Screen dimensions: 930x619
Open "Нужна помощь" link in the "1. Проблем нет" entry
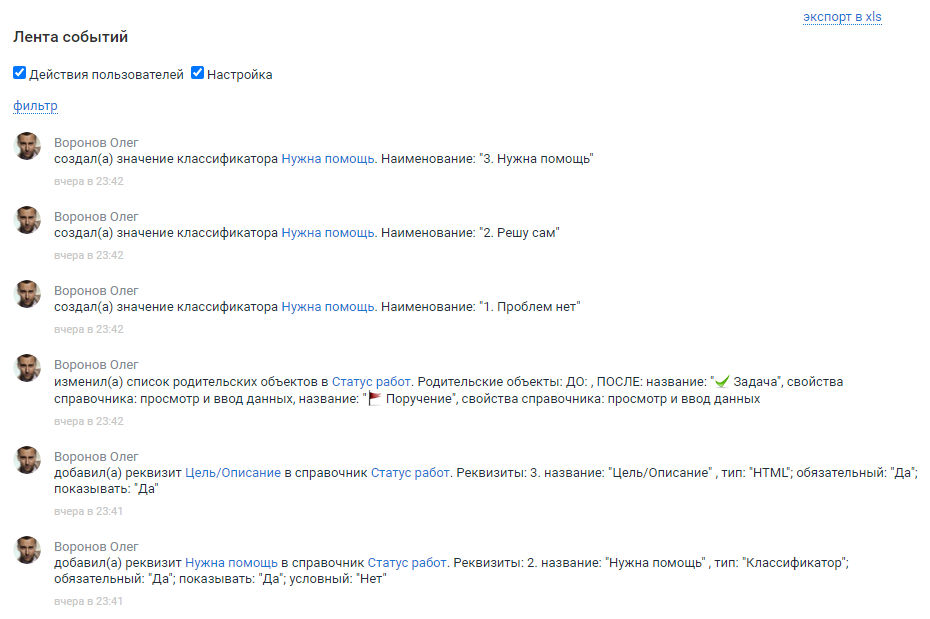(x=328, y=307)
